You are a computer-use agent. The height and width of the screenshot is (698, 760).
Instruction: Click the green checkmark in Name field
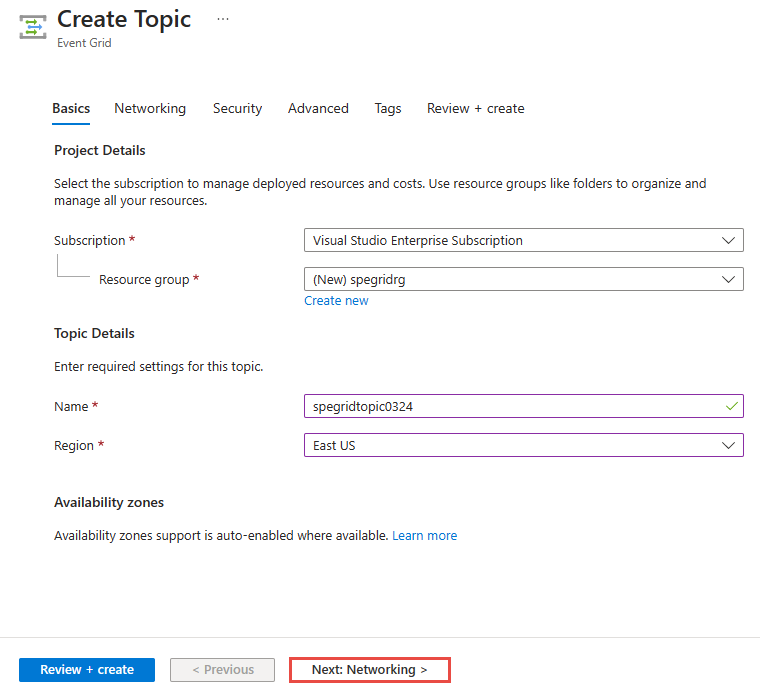click(732, 406)
